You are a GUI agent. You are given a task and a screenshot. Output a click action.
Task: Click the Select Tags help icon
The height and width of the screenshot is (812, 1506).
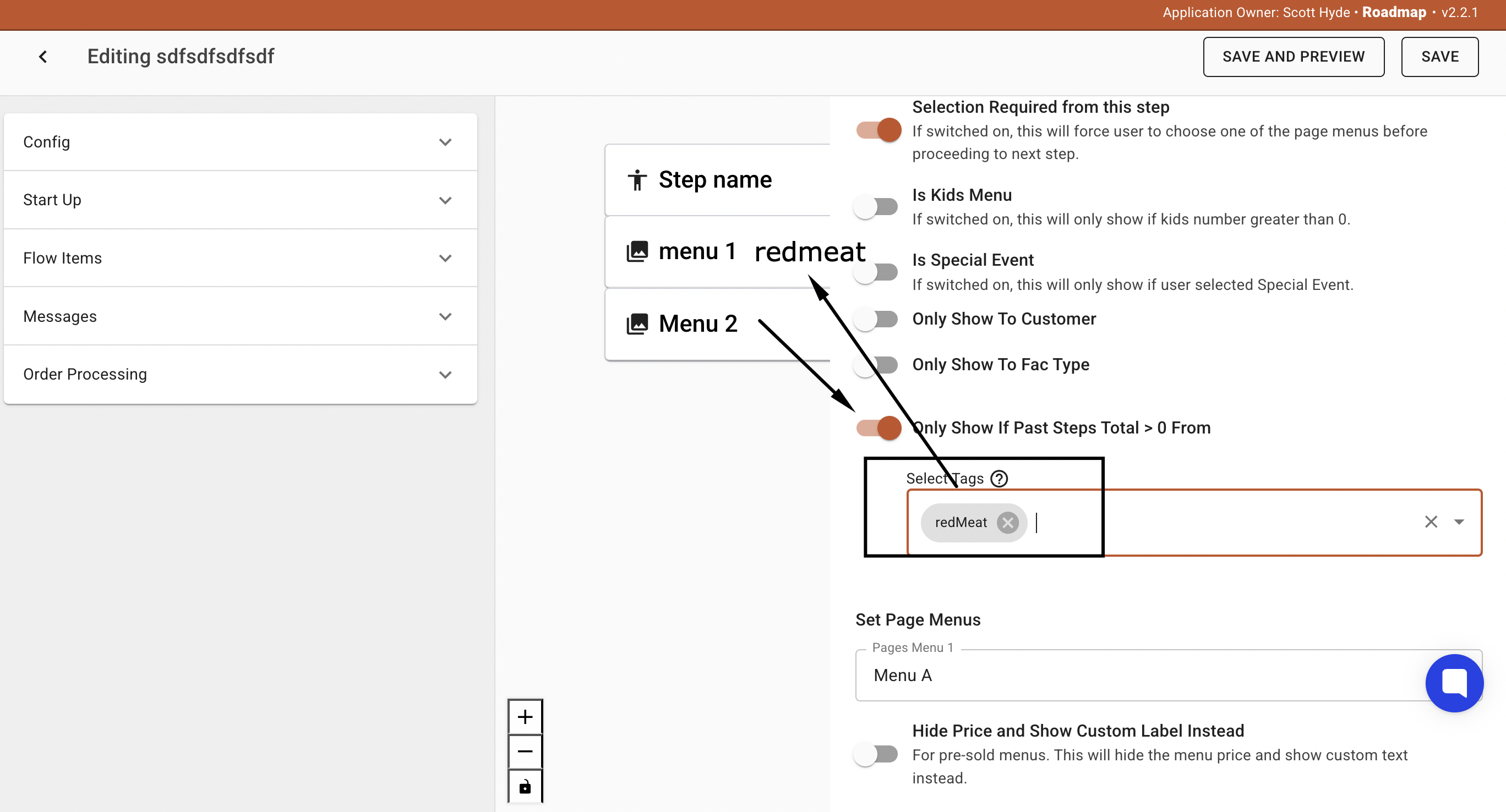click(999, 479)
